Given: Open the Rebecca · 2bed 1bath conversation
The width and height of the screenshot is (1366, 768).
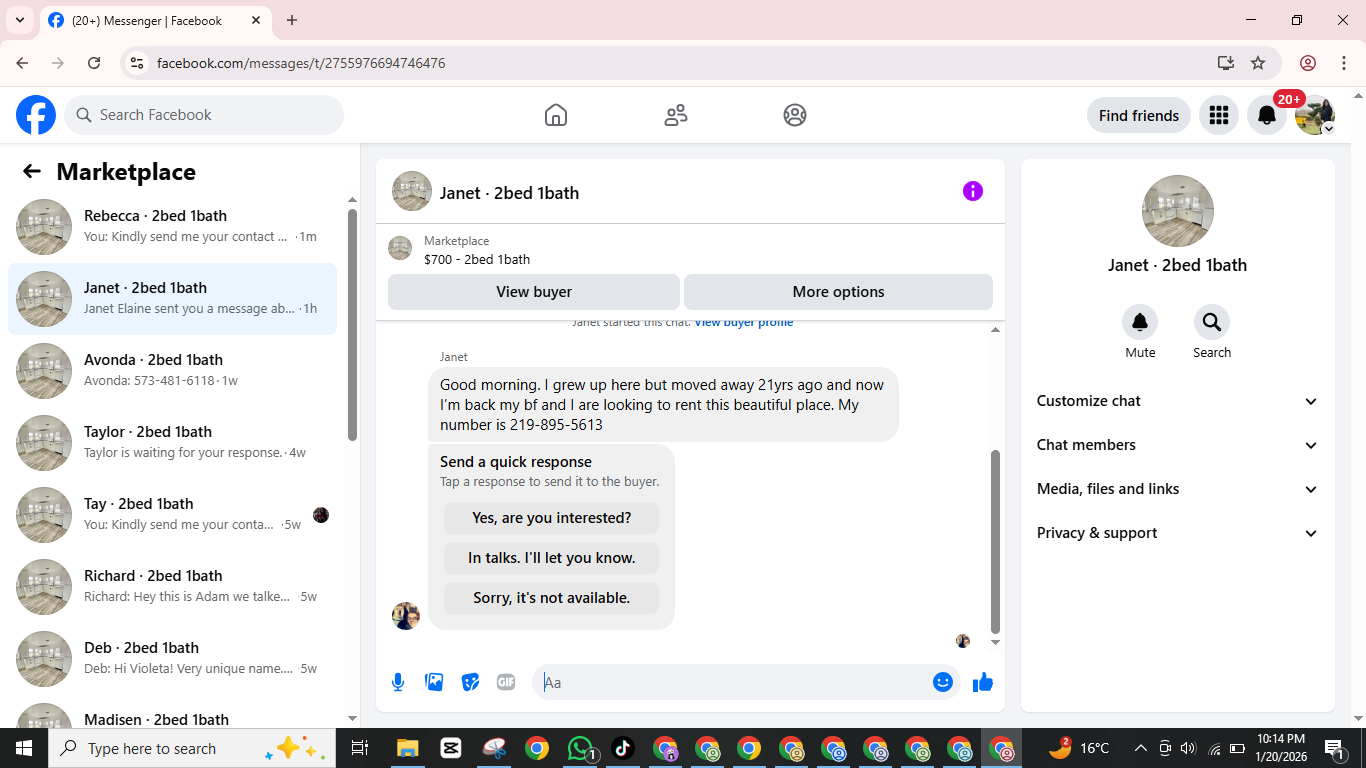Looking at the screenshot, I should [x=172, y=227].
